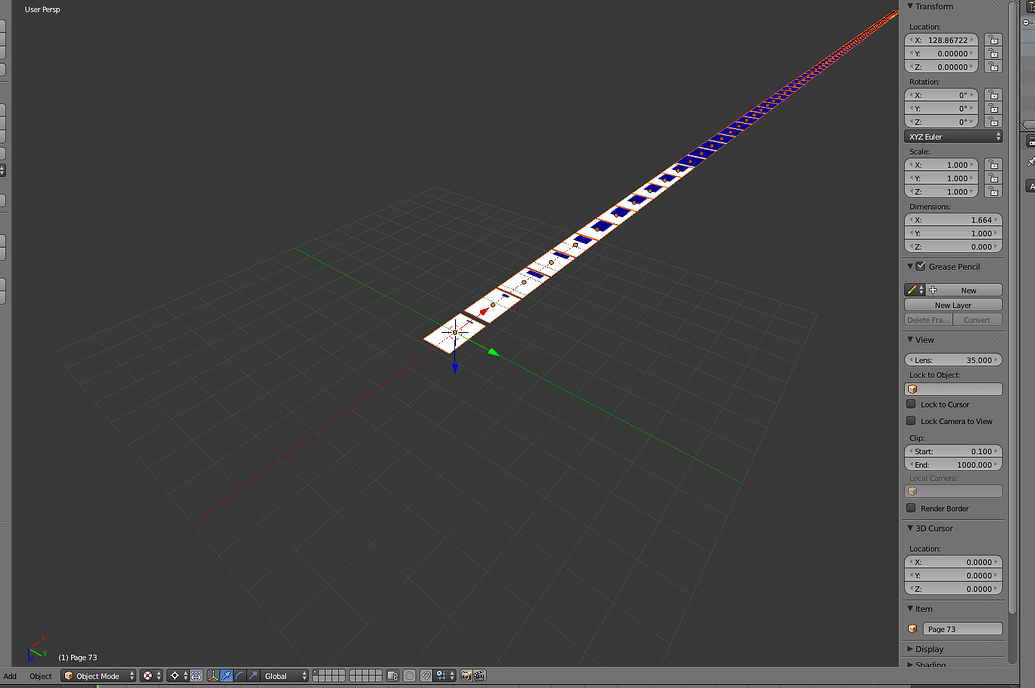Select first layer in right layer grid

[352, 672]
